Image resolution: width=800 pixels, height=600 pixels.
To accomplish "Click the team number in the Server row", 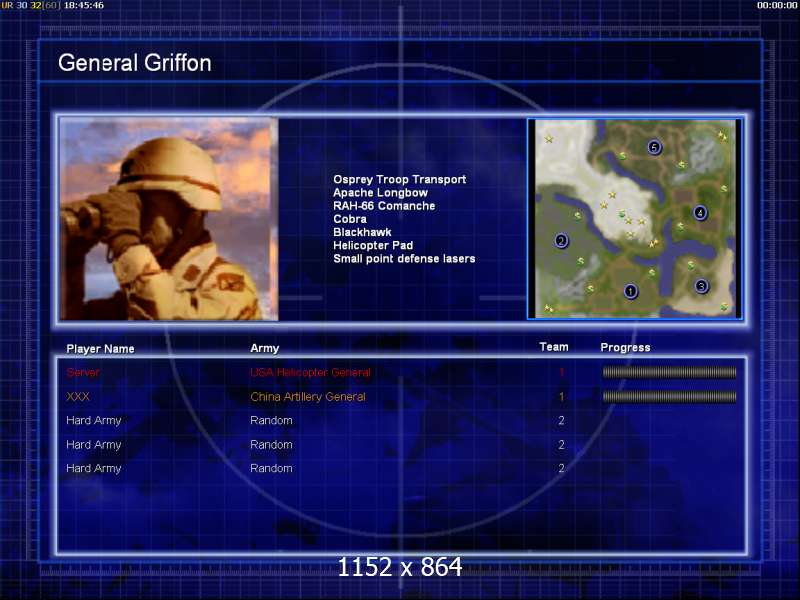I will [561, 372].
